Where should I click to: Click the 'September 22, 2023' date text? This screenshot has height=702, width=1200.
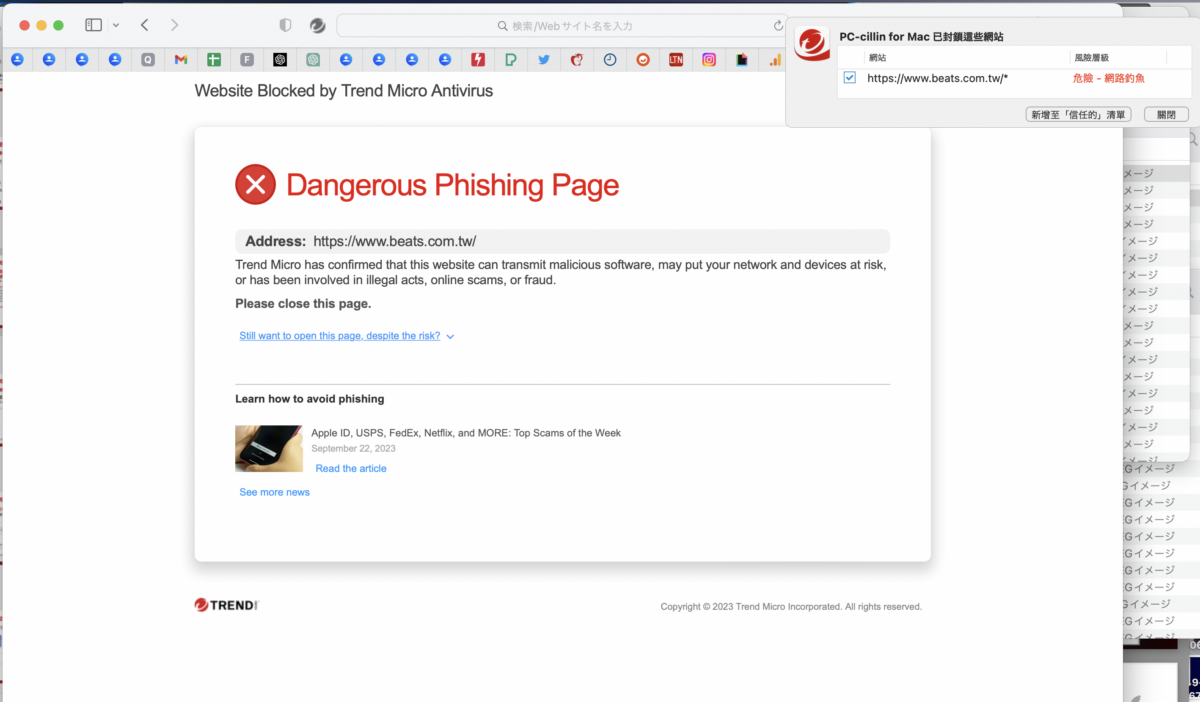pos(354,449)
